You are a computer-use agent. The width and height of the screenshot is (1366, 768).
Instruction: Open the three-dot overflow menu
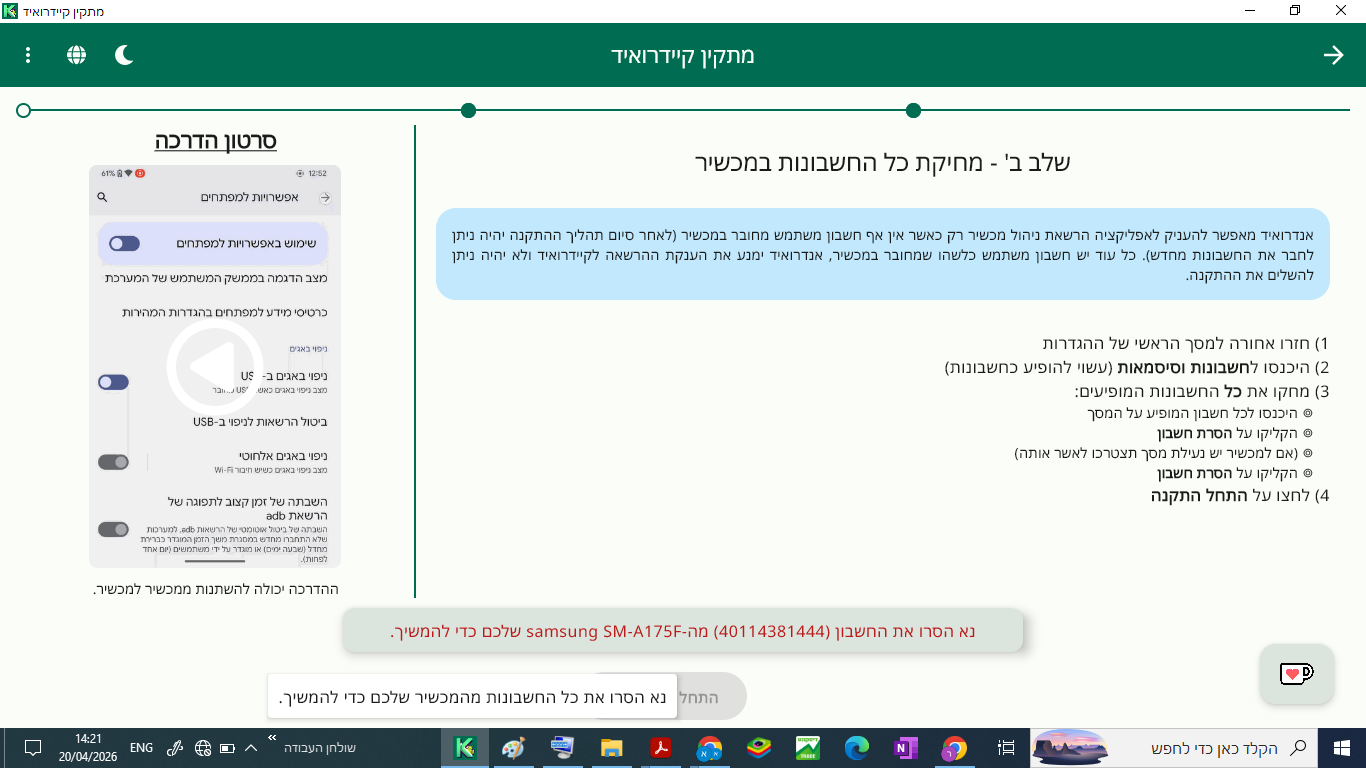coord(28,55)
